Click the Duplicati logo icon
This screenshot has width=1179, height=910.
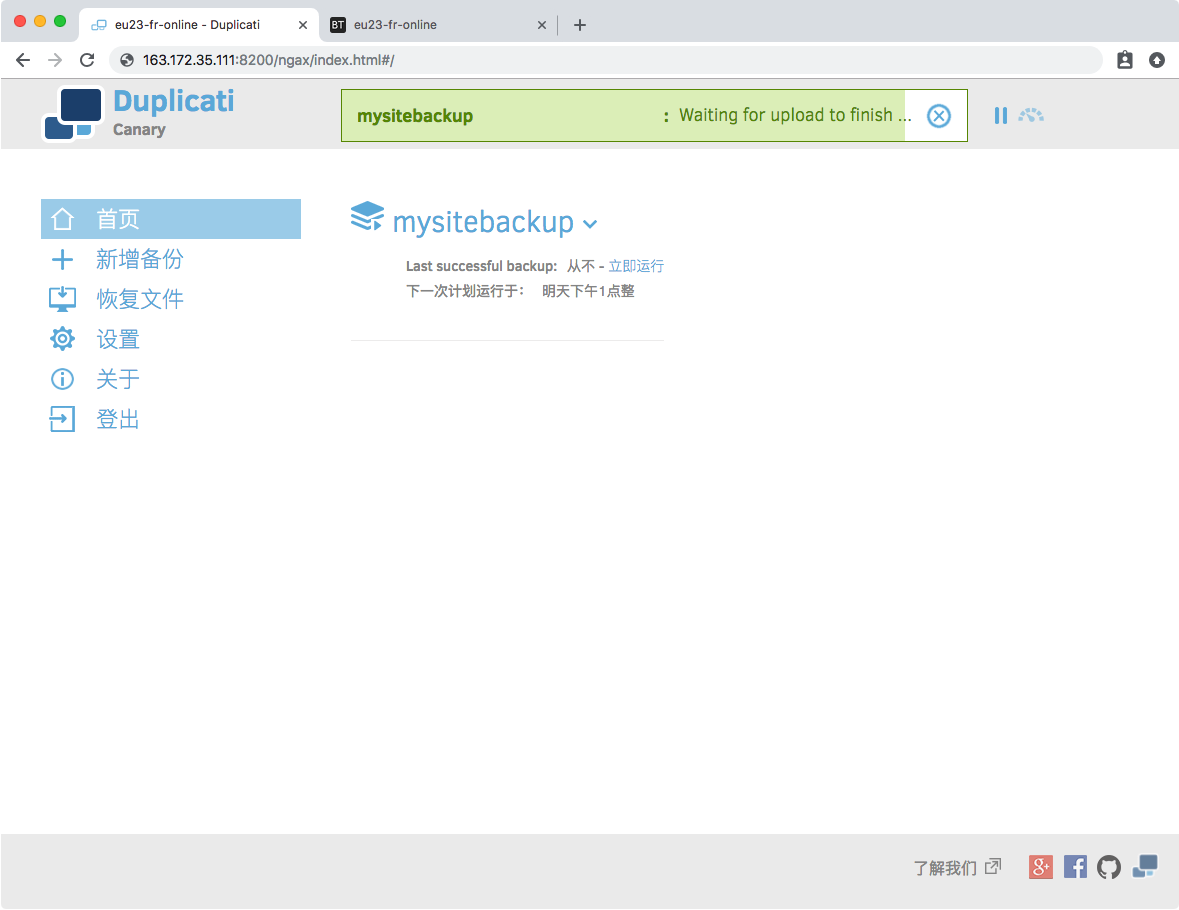point(72,114)
